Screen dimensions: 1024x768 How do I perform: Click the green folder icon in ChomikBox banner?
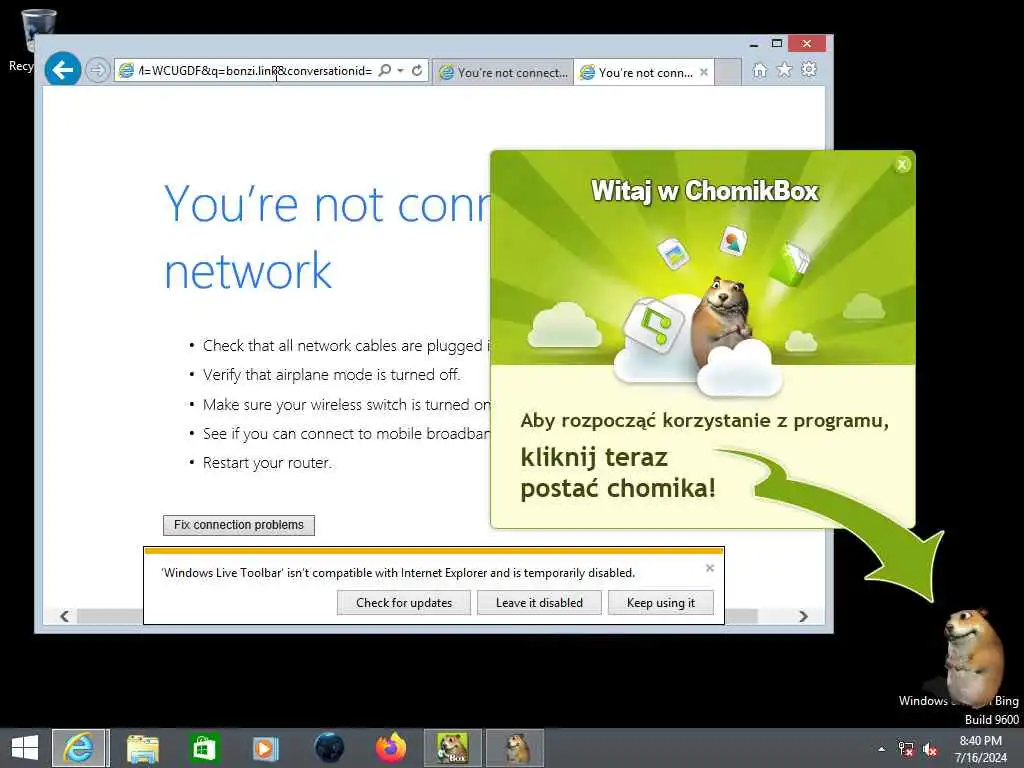pyautogui.click(x=788, y=263)
